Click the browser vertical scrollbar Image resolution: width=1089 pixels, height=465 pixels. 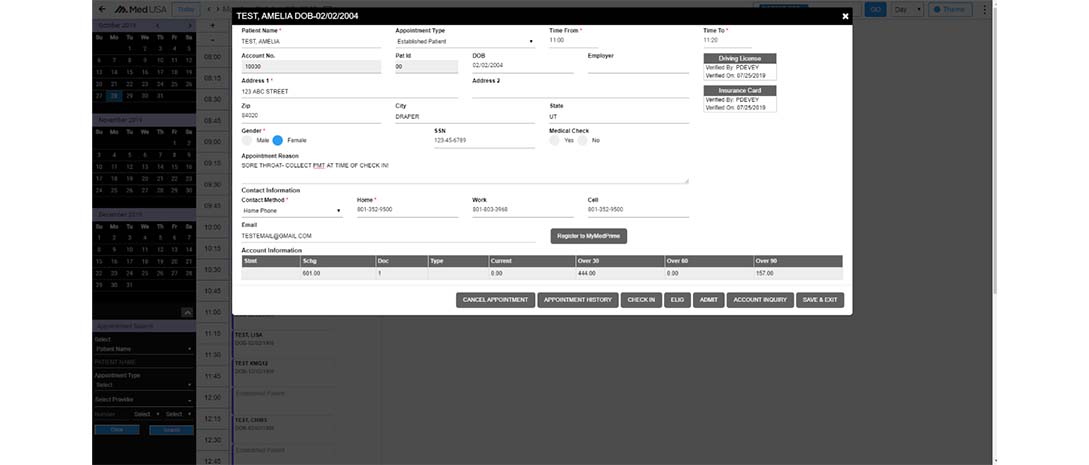[994, 149]
